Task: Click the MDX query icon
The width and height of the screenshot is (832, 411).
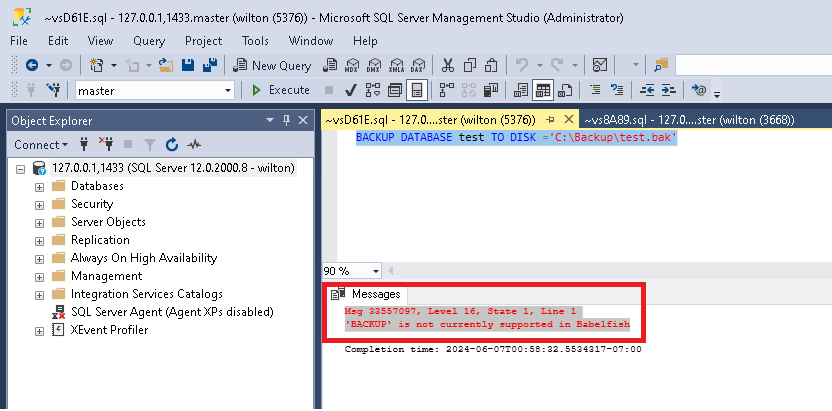Action: (351, 65)
